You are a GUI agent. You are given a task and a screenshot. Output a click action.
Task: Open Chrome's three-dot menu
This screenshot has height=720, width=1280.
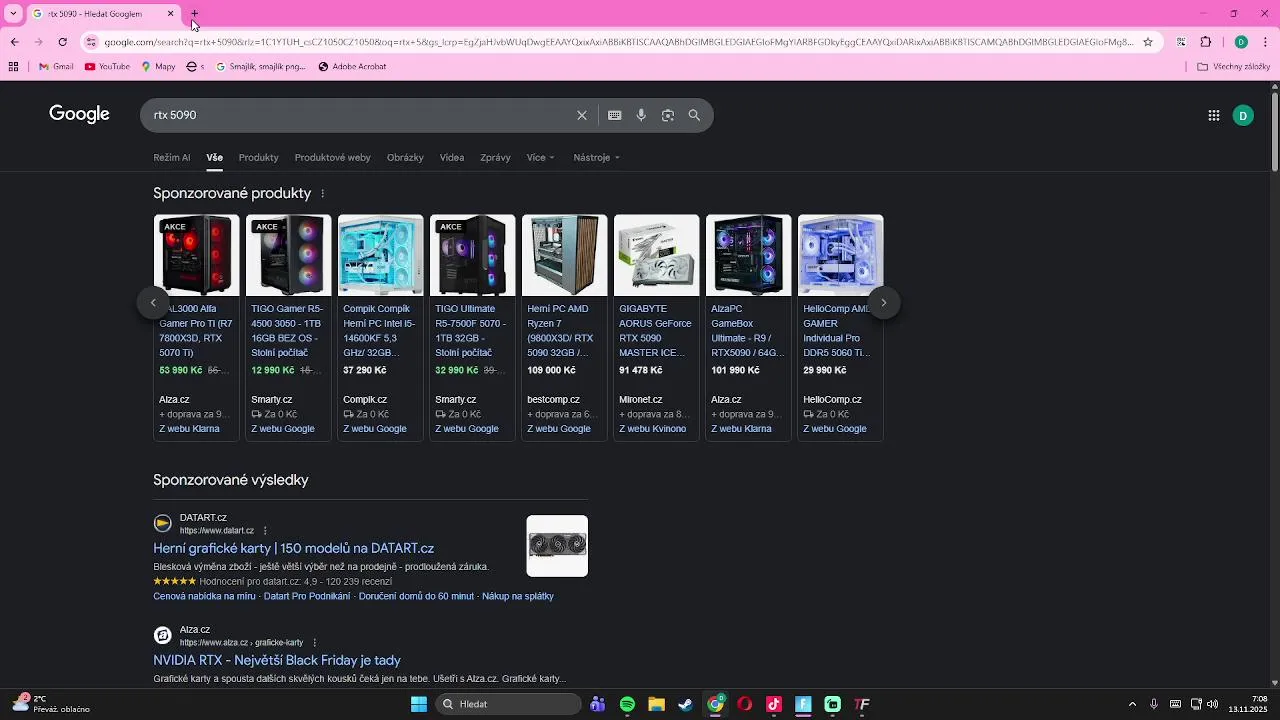click(x=1266, y=42)
